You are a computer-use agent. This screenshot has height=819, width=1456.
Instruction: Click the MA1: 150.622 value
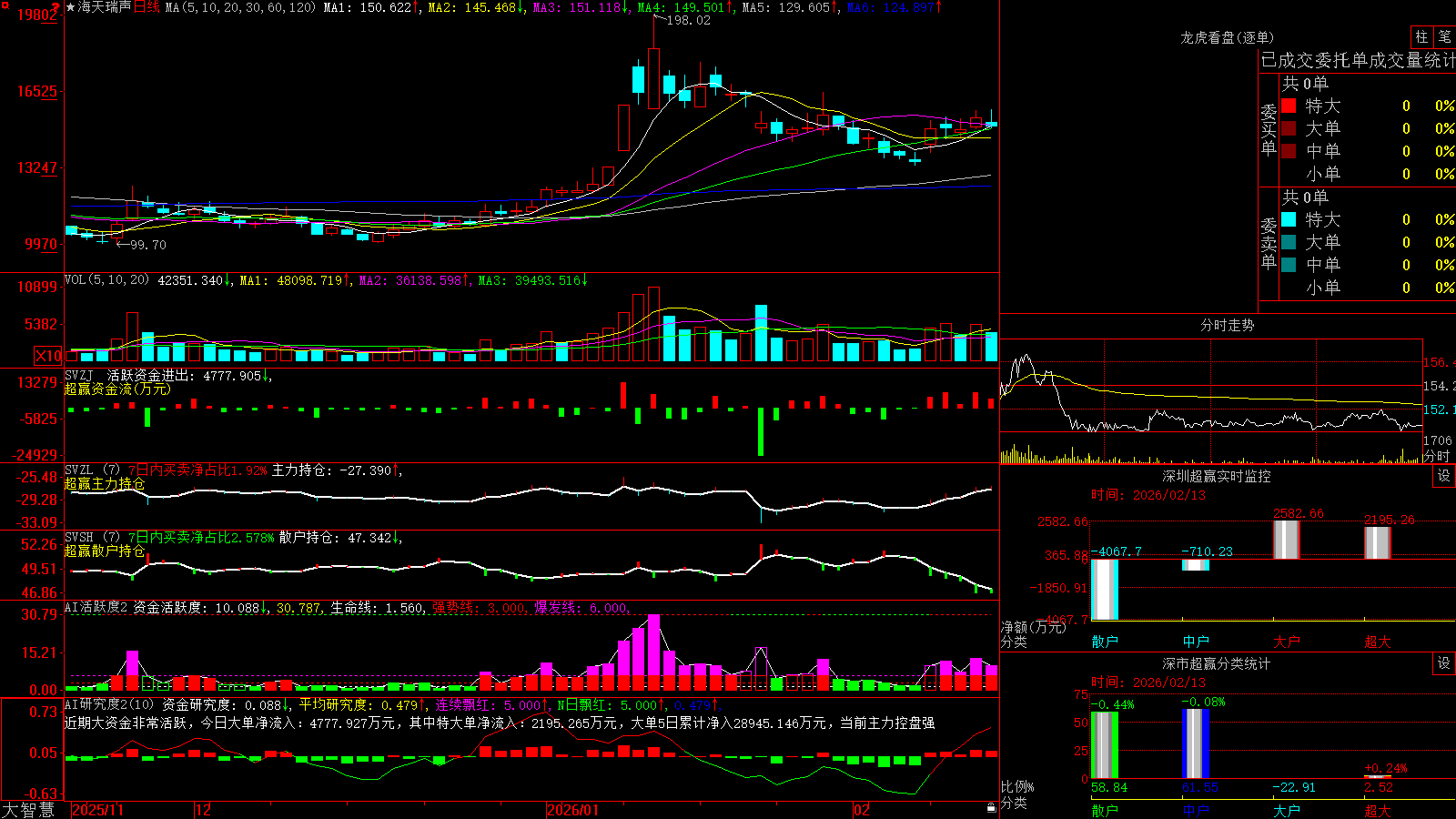click(368, 7)
